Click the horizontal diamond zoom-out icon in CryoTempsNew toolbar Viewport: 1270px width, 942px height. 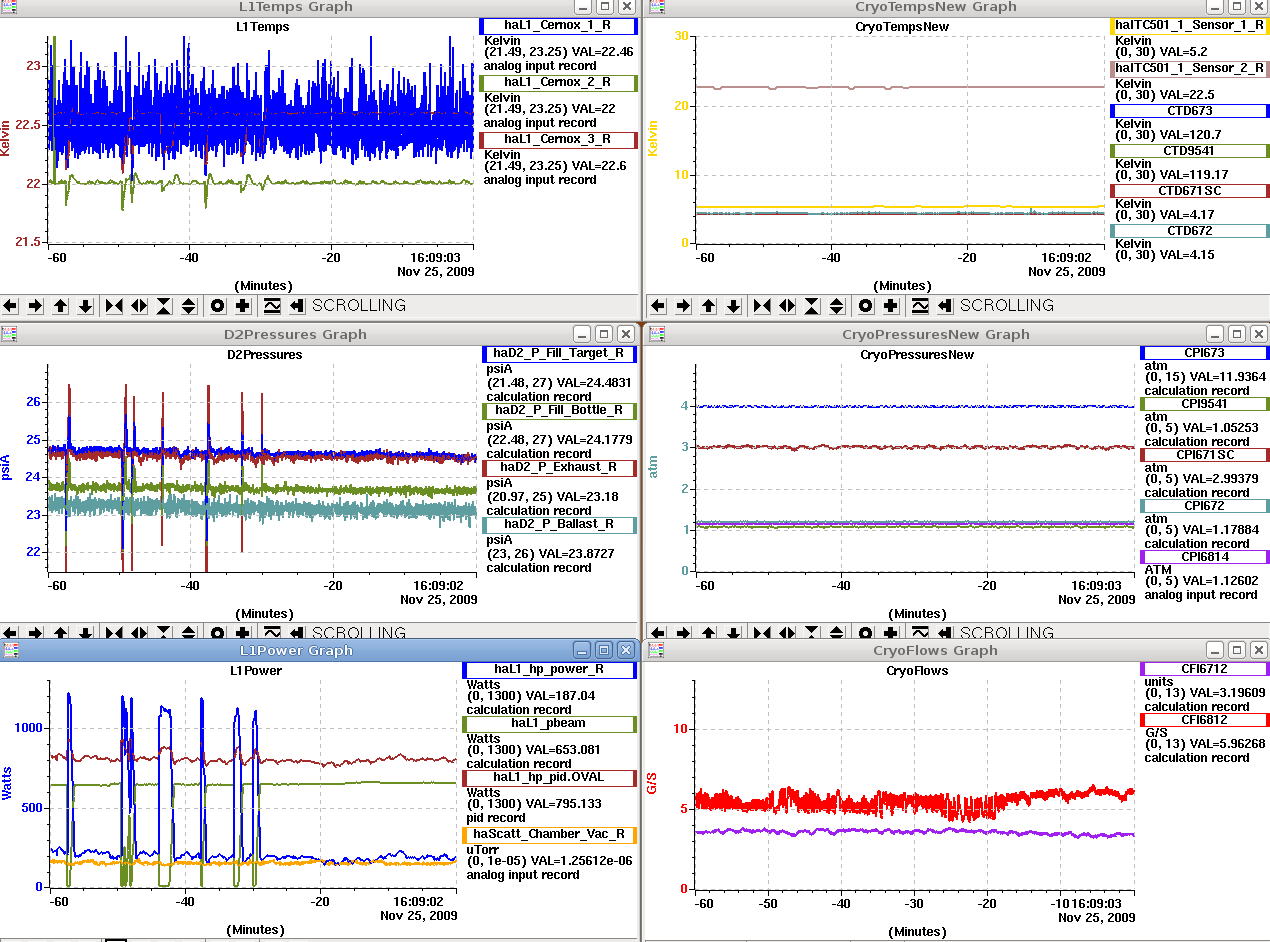(x=787, y=306)
